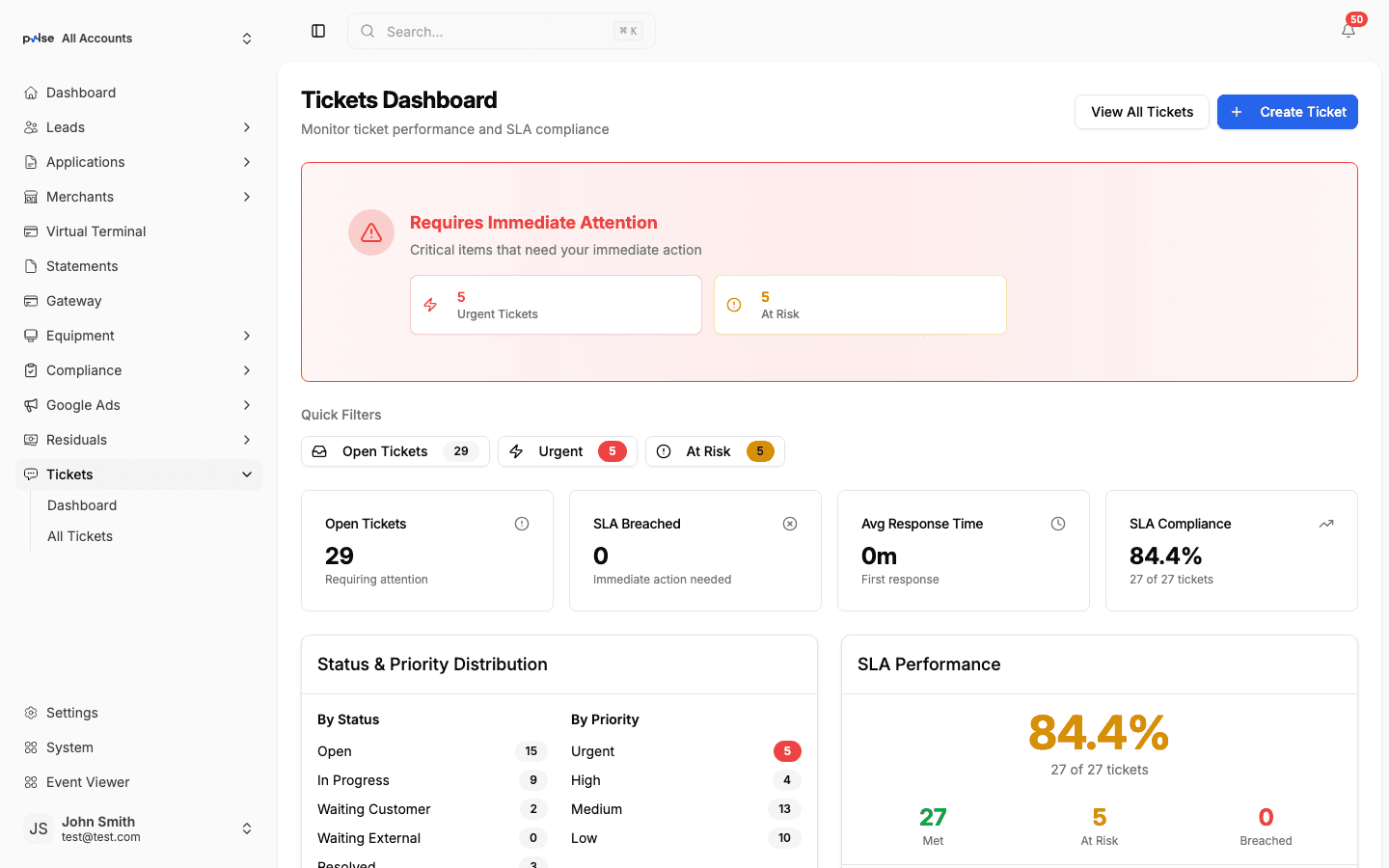Click the info icon on Open Tickets card
Screen dimensions: 1389x868
click(522, 523)
